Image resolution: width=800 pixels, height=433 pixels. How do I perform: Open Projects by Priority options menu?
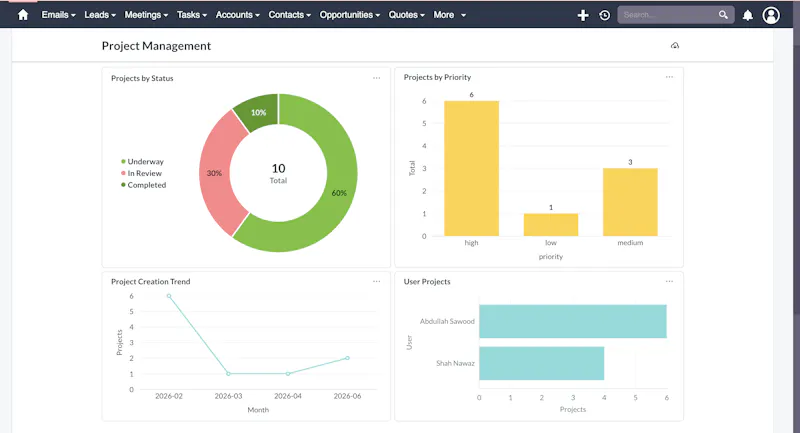click(669, 77)
